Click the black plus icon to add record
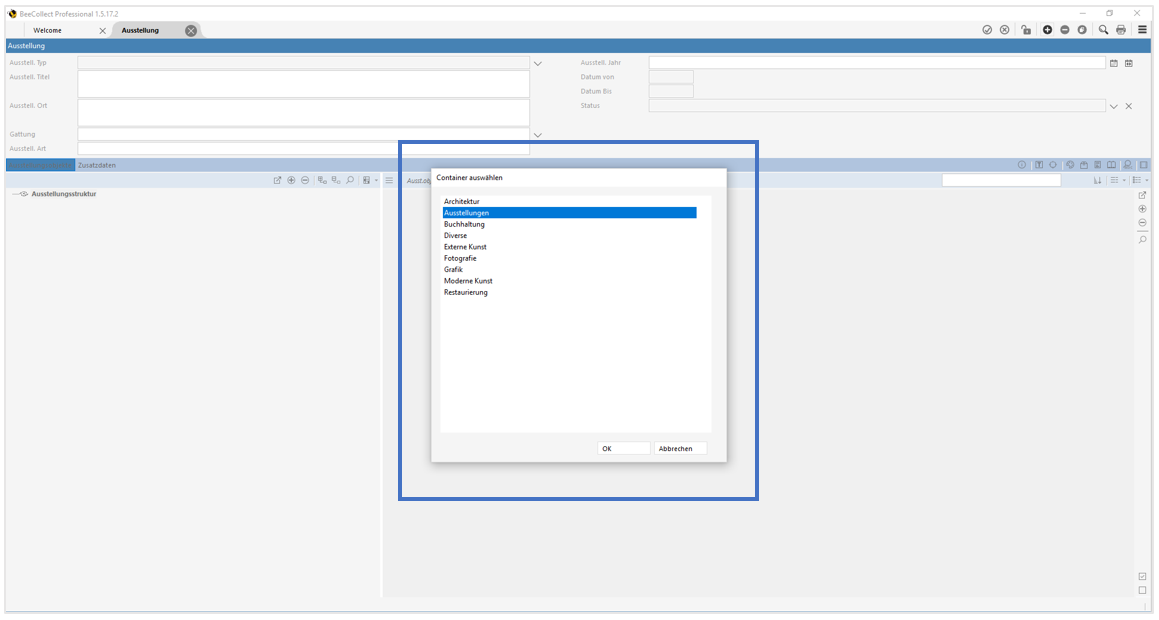 1047,30
